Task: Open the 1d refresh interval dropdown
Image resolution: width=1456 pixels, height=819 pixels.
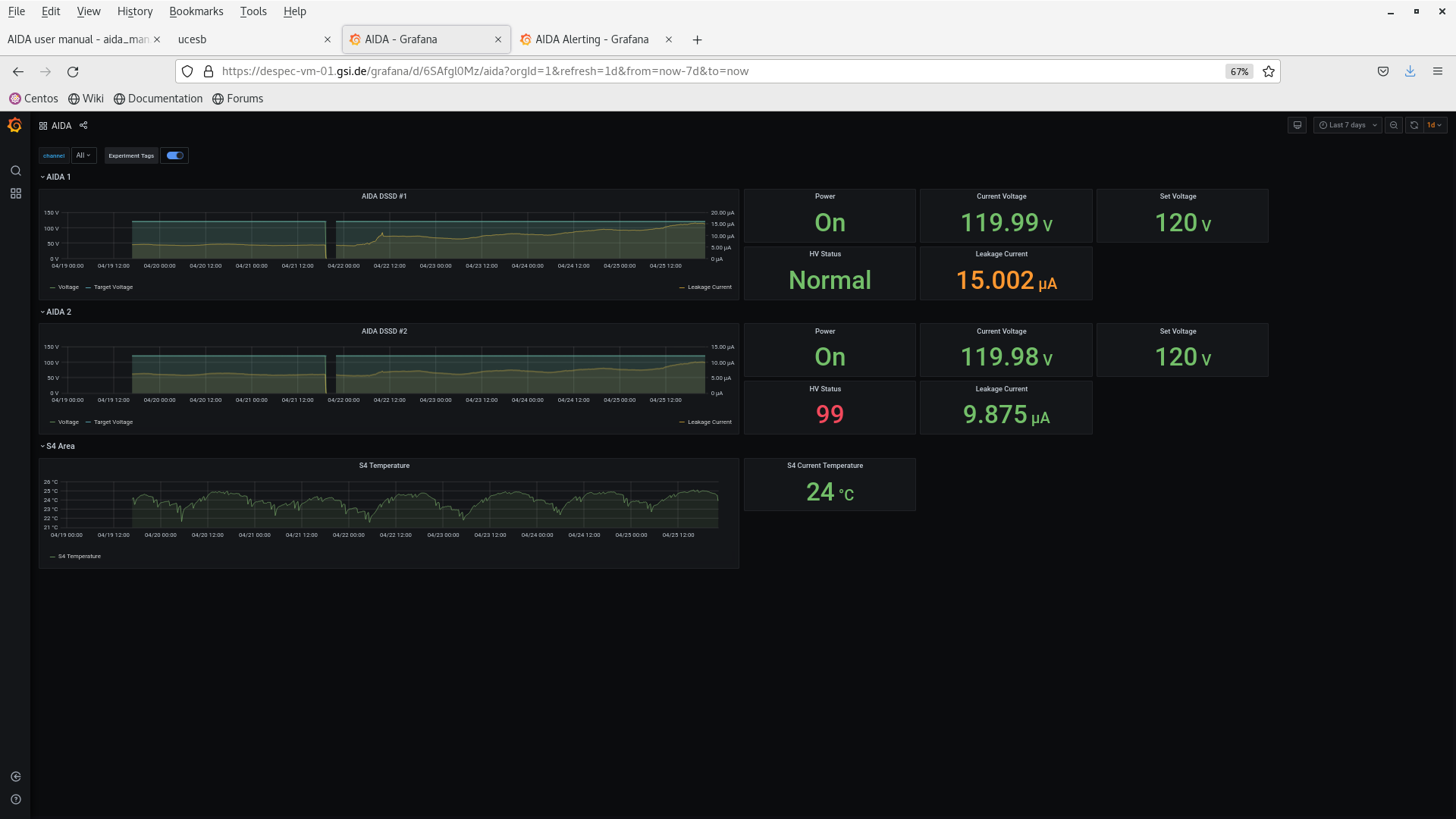Action: click(1435, 125)
